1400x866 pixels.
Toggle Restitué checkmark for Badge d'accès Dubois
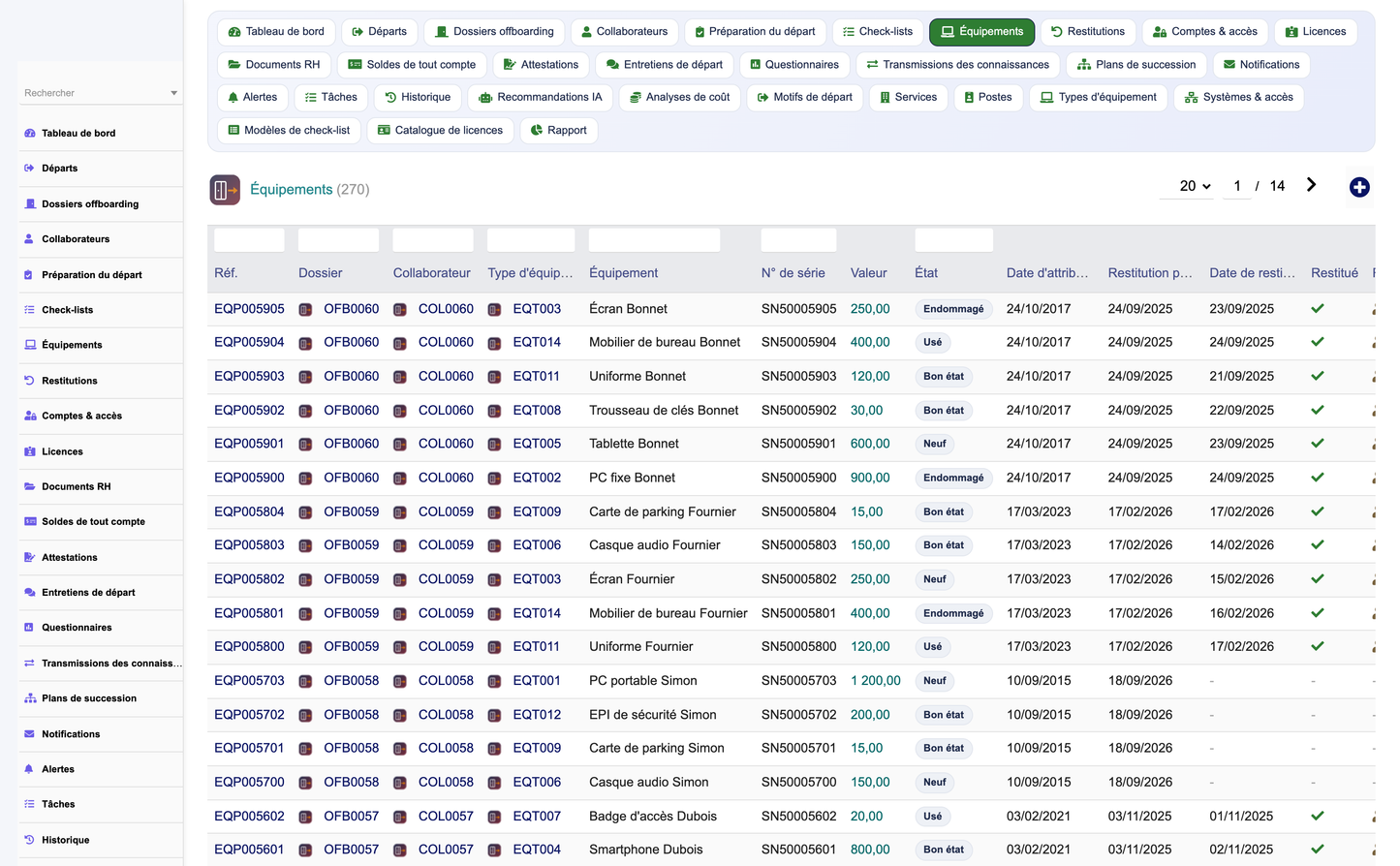click(x=1318, y=816)
